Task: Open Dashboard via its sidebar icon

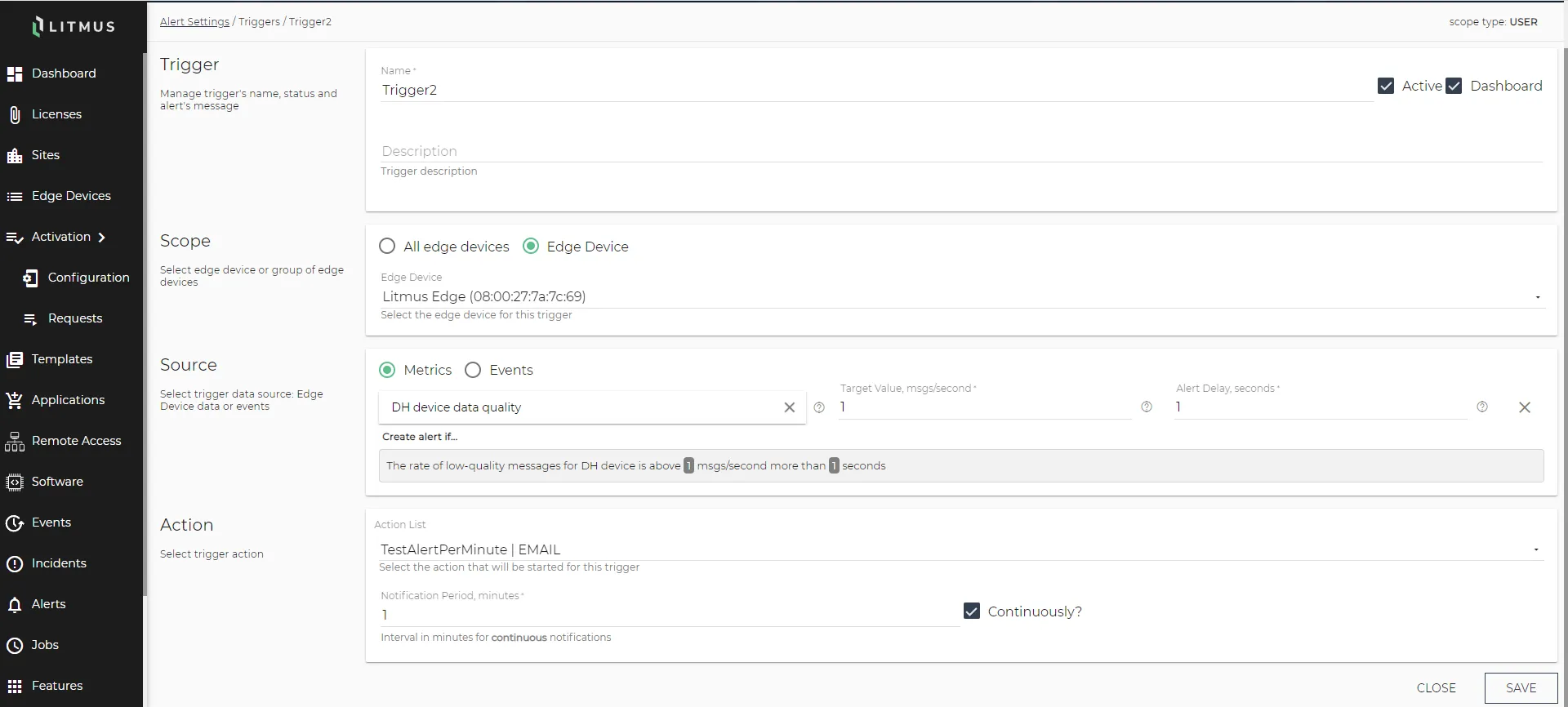Action: 15,74
